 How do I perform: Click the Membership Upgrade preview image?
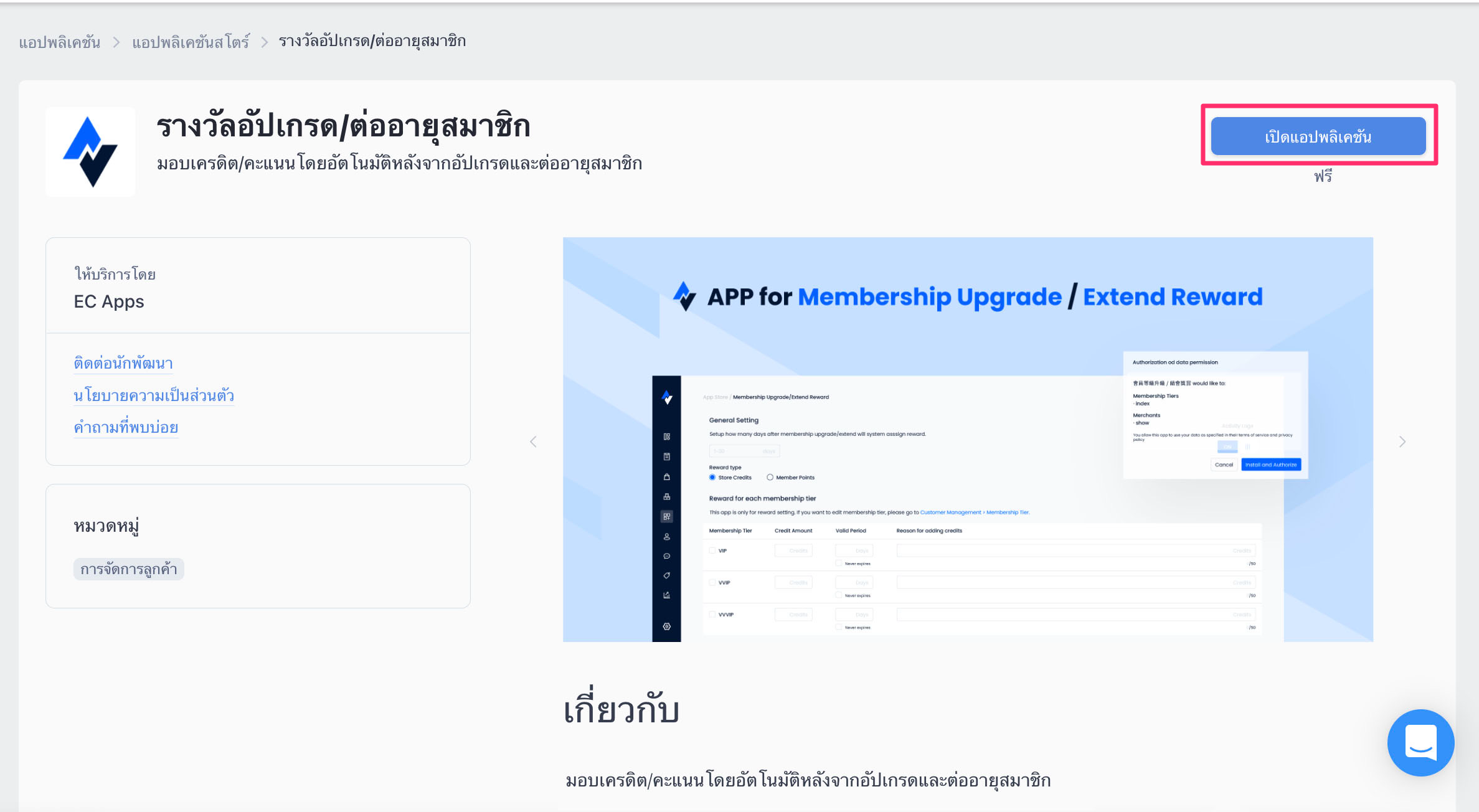(x=968, y=439)
